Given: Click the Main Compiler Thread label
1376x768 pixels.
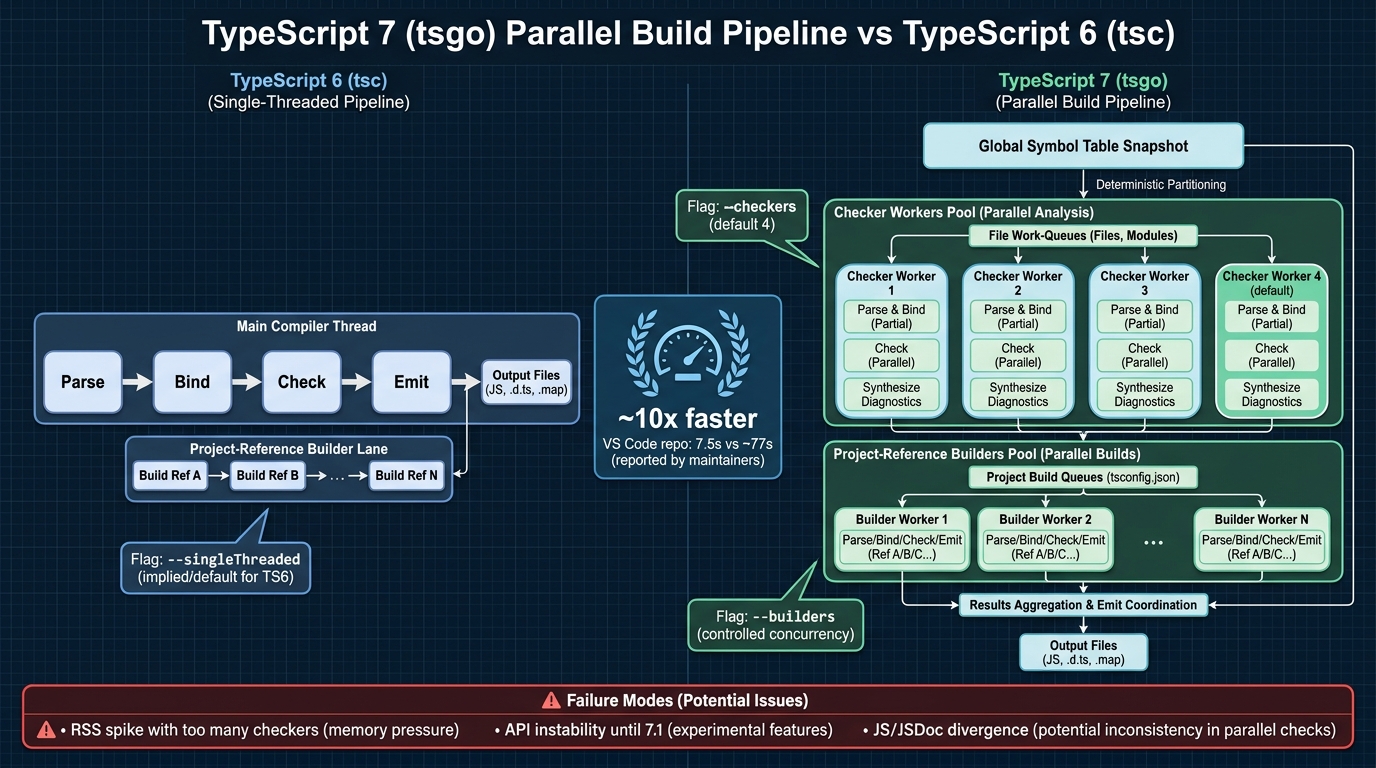Looking at the screenshot, I should point(306,326).
